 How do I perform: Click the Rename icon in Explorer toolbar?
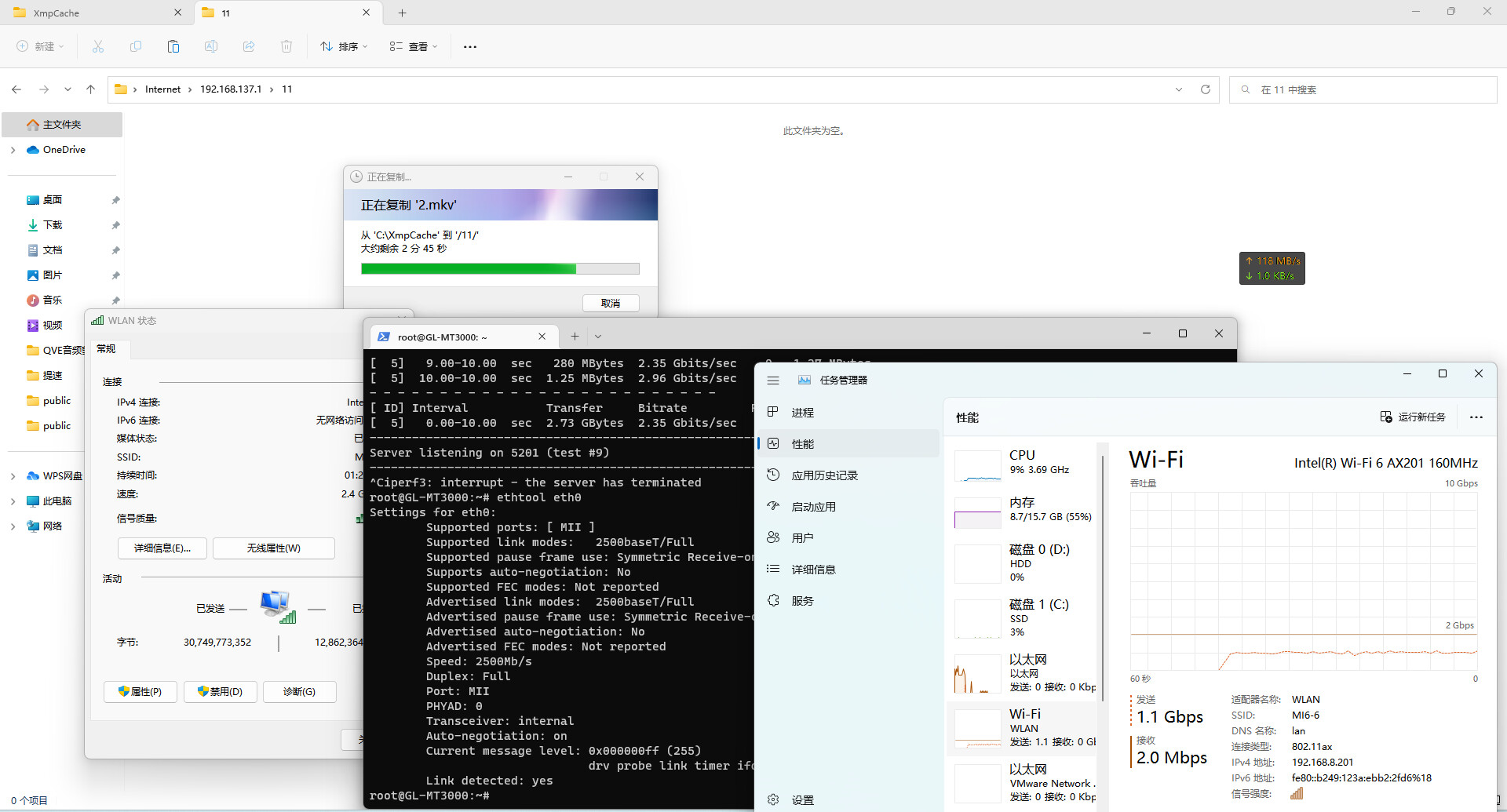coord(211,46)
